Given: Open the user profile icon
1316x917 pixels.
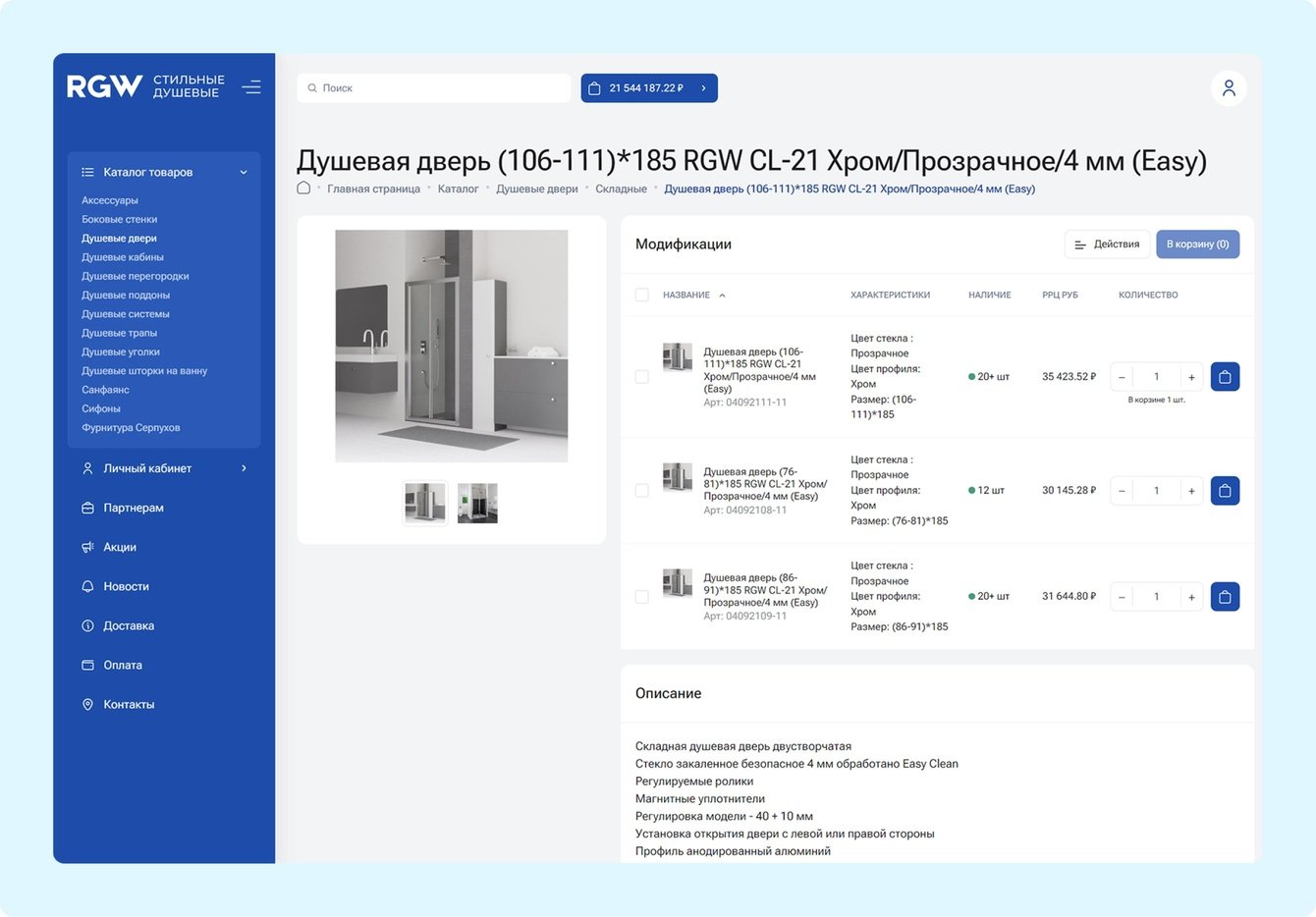Looking at the screenshot, I should coord(1229,88).
